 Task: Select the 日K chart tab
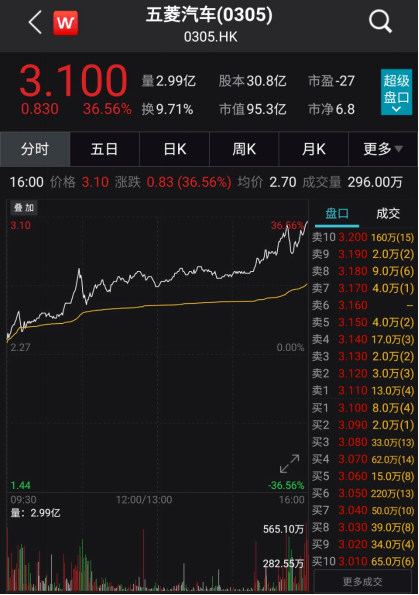[x=175, y=149]
